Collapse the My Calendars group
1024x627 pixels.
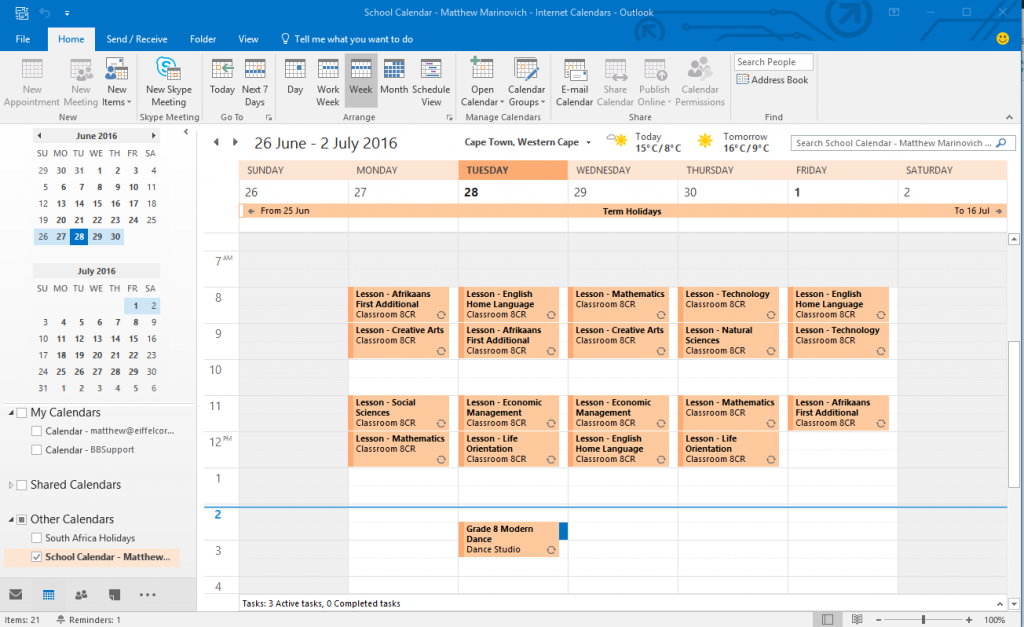pos(11,413)
